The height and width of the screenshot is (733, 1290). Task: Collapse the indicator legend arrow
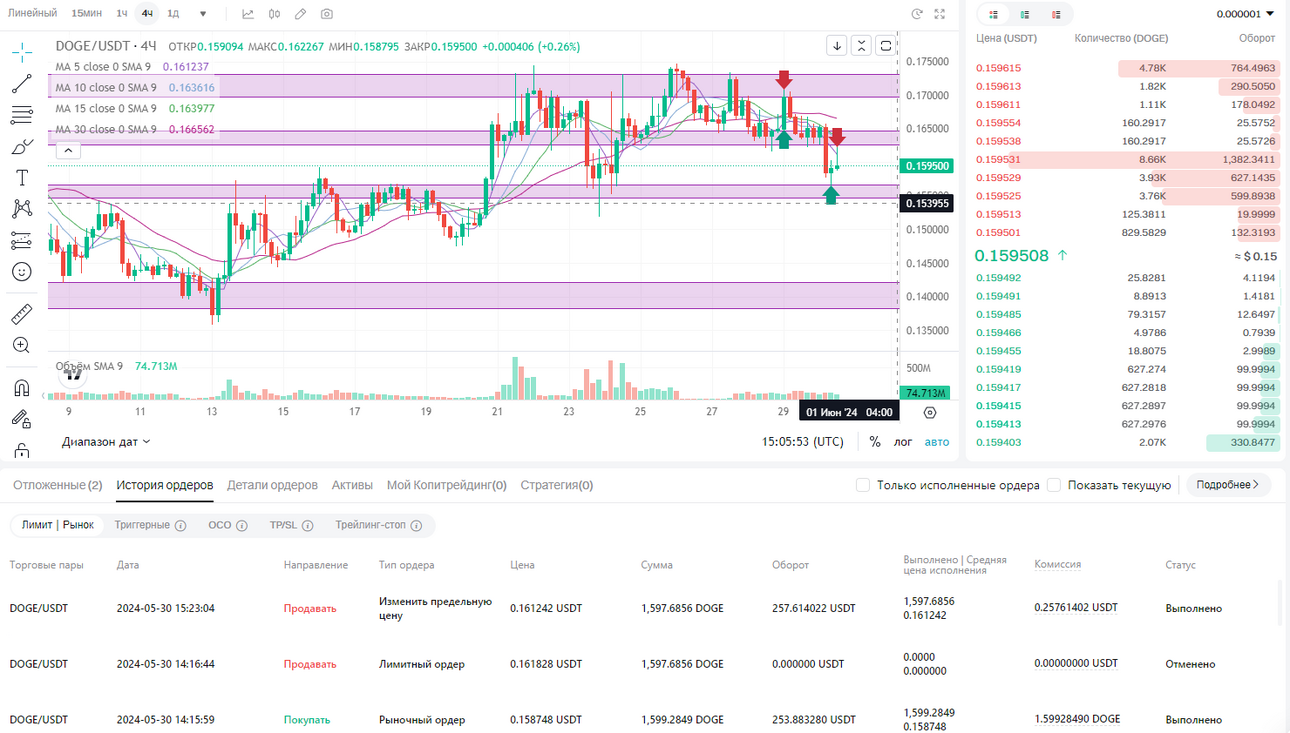pos(67,151)
